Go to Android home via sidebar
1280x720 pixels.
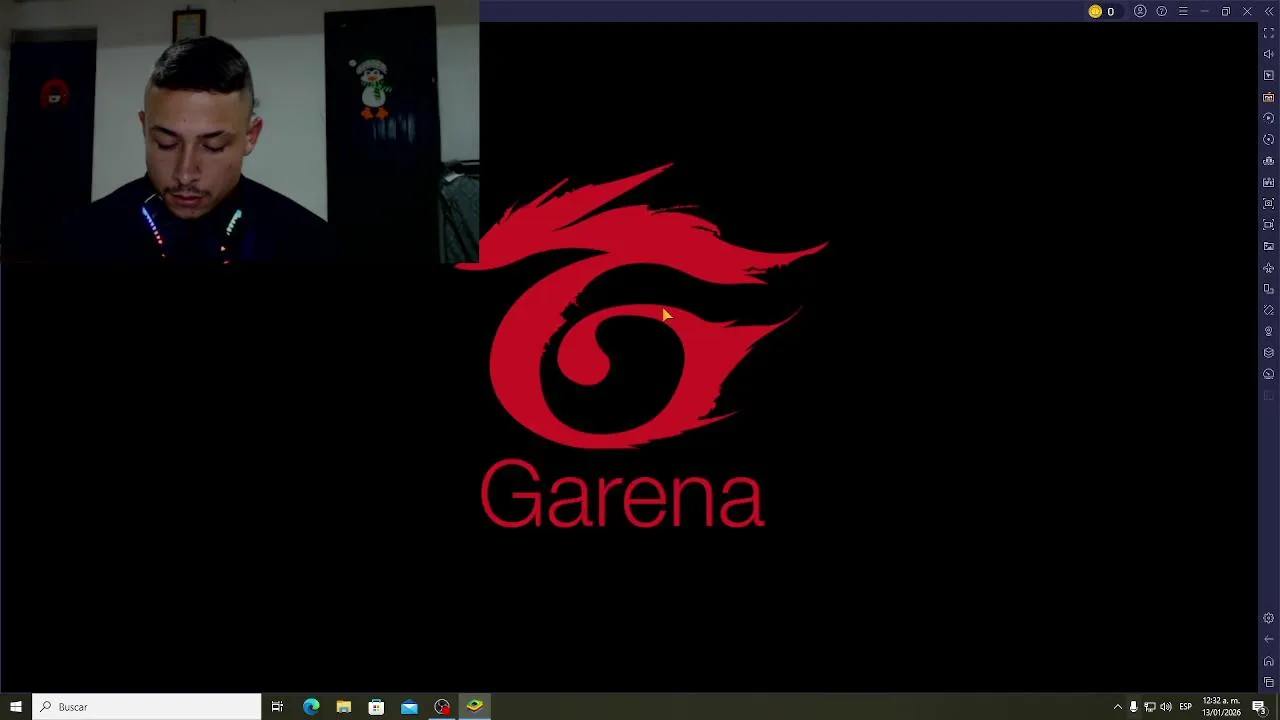point(1269,661)
